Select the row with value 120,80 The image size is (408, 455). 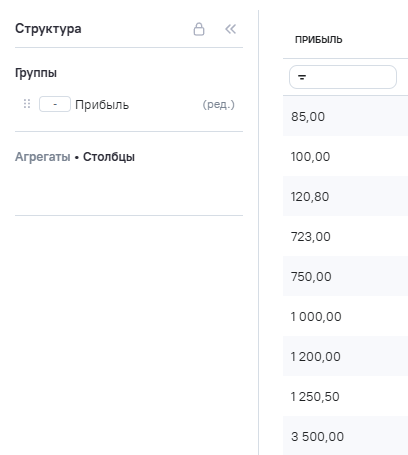point(345,196)
